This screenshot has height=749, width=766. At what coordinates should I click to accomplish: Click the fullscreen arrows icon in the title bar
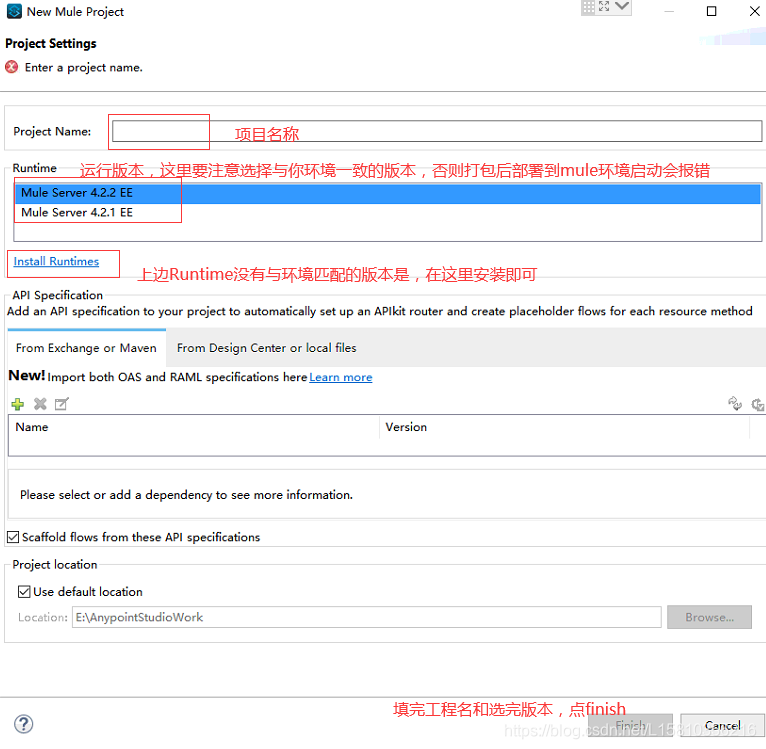pos(604,6)
